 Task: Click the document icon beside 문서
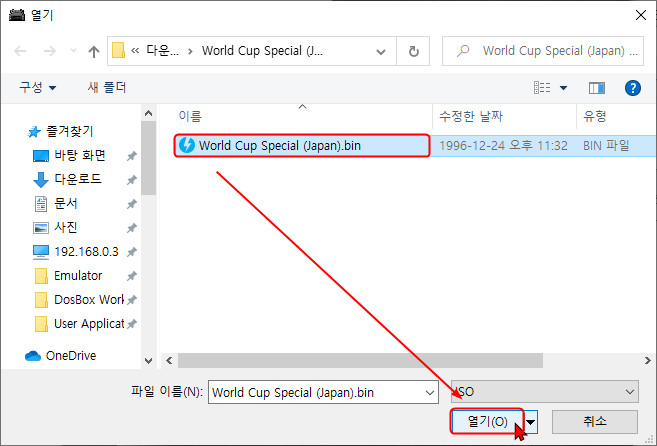(41, 204)
